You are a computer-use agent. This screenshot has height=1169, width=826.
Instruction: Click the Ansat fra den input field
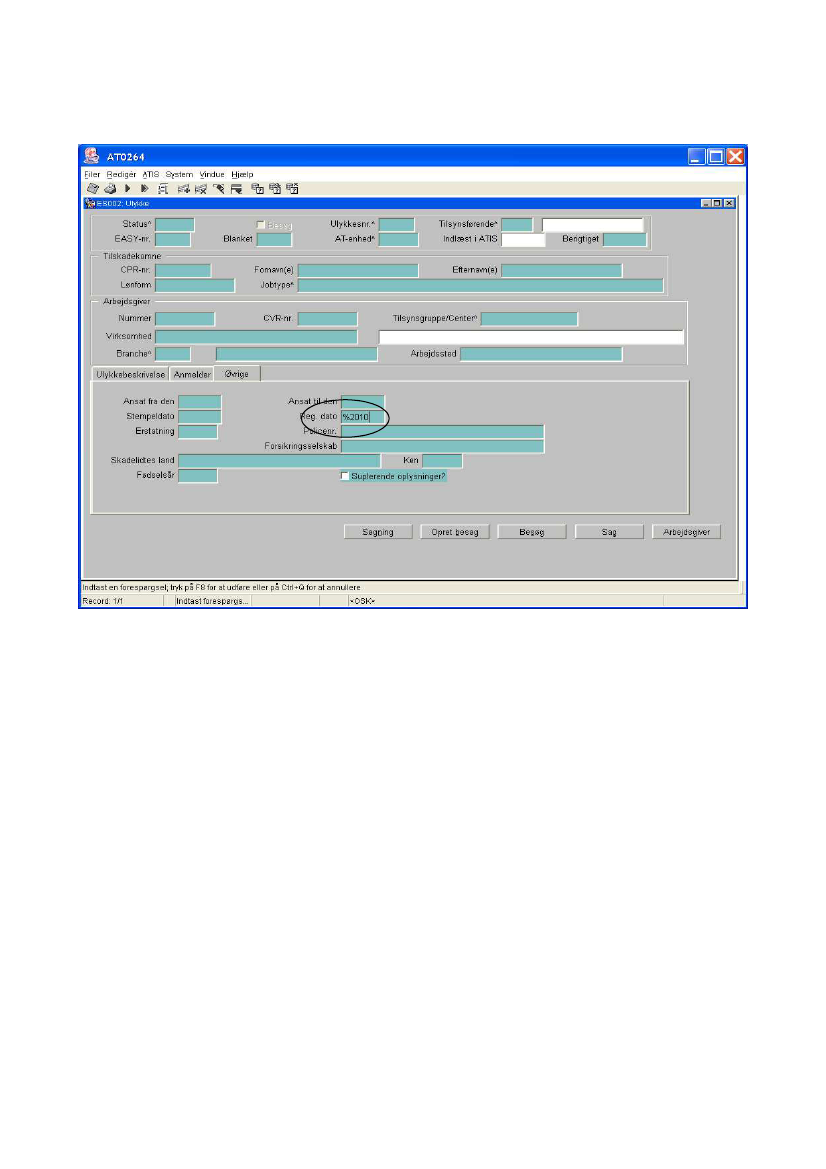200,401
